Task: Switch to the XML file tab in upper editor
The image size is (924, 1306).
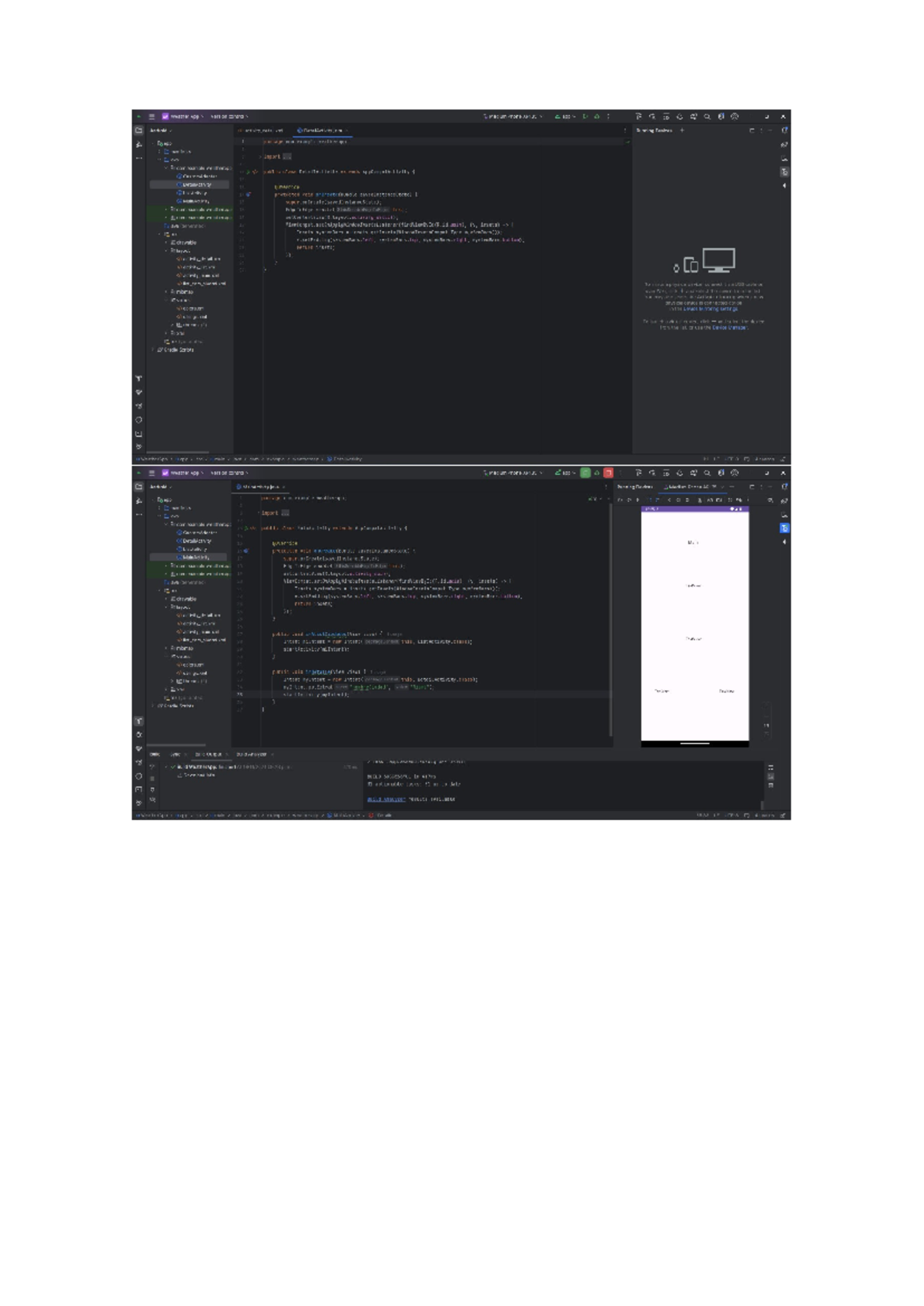Action: click(262, 131)
